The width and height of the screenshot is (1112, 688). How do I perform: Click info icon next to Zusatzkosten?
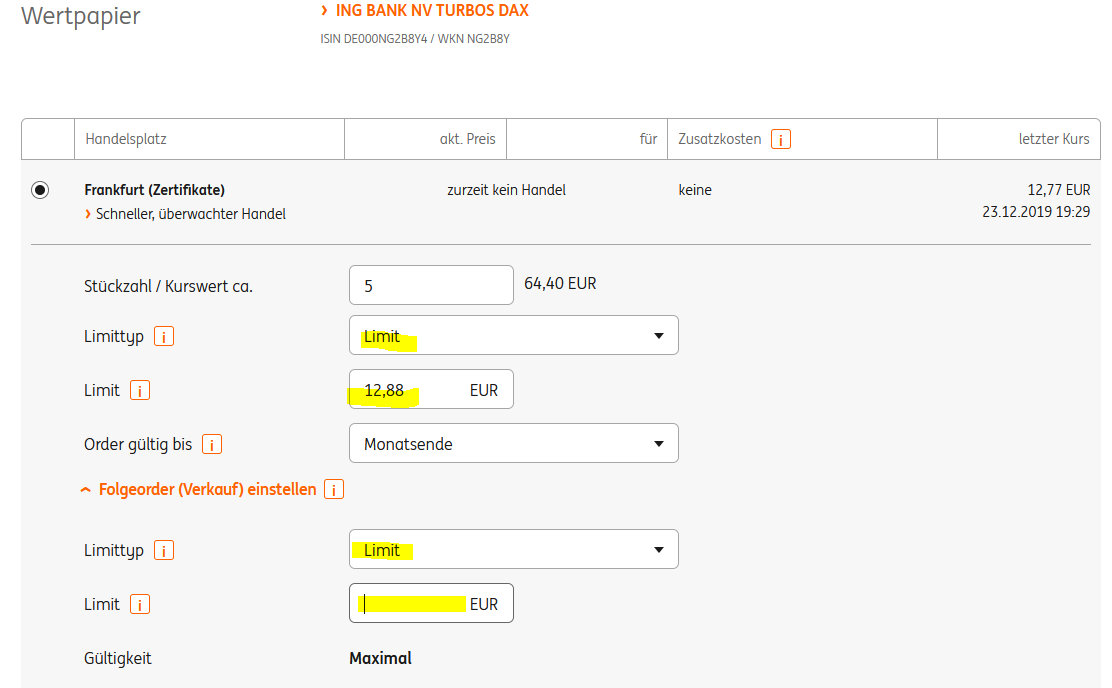tap(781, 139)
